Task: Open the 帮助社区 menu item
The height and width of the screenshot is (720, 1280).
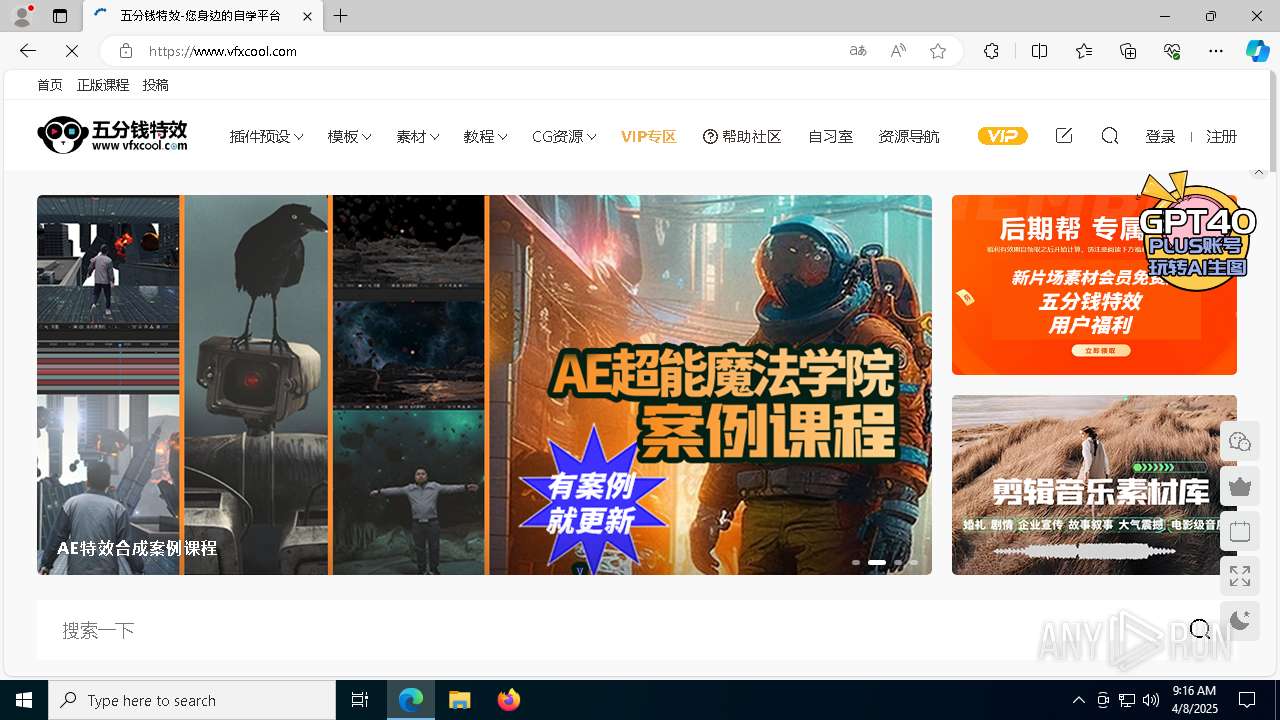Action: pos(742,137)
